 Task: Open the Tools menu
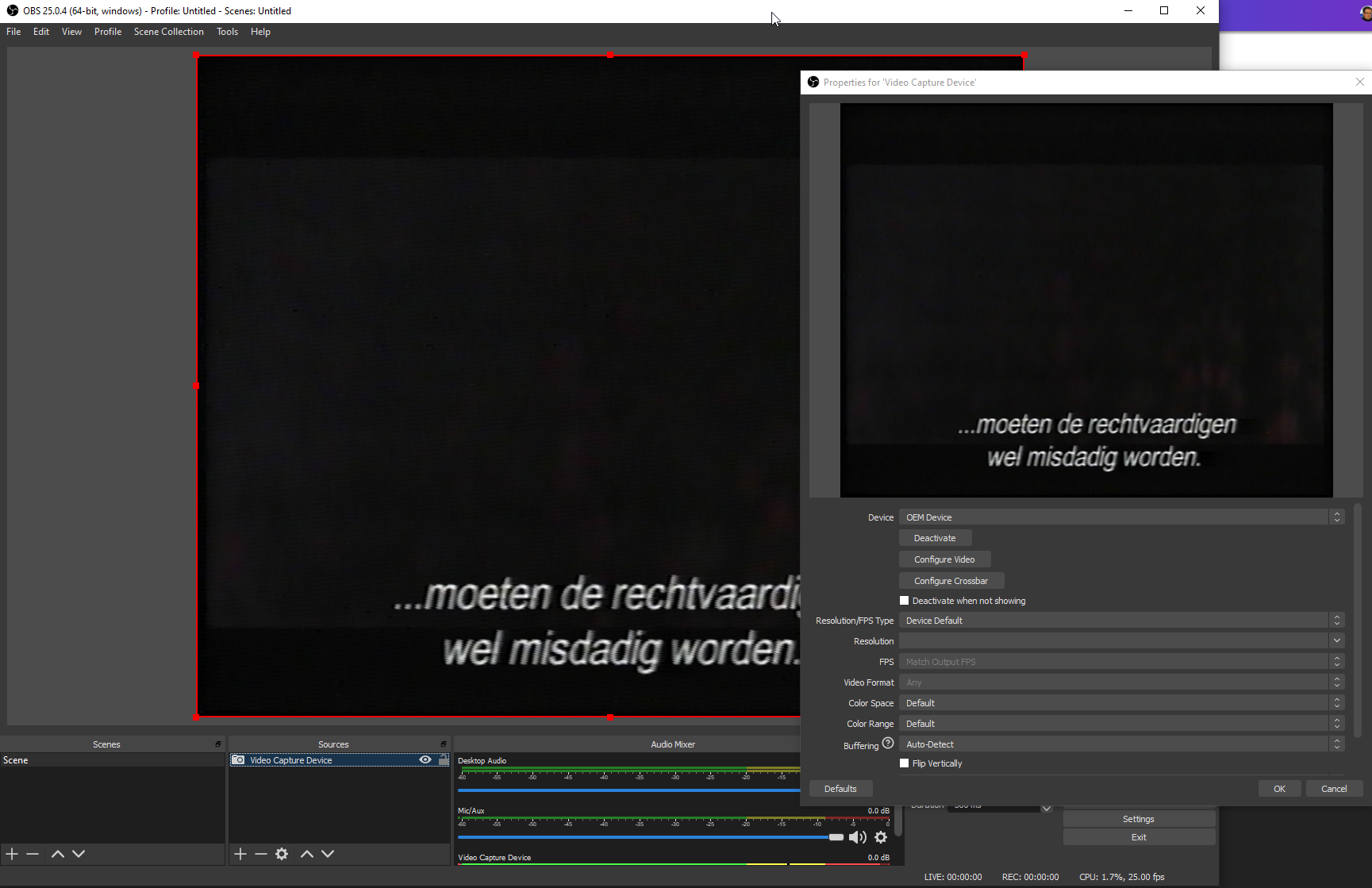click(227, 32)
